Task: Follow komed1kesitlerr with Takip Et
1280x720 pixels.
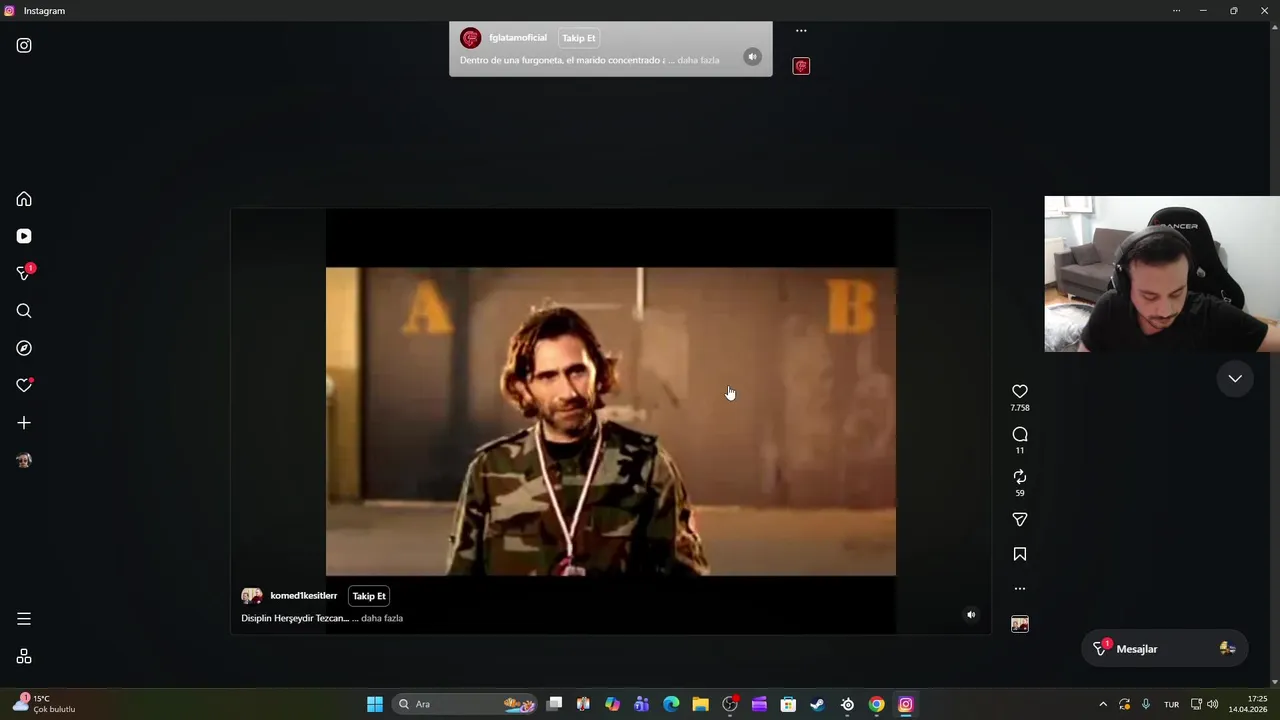Action: [x=369, y=596]
